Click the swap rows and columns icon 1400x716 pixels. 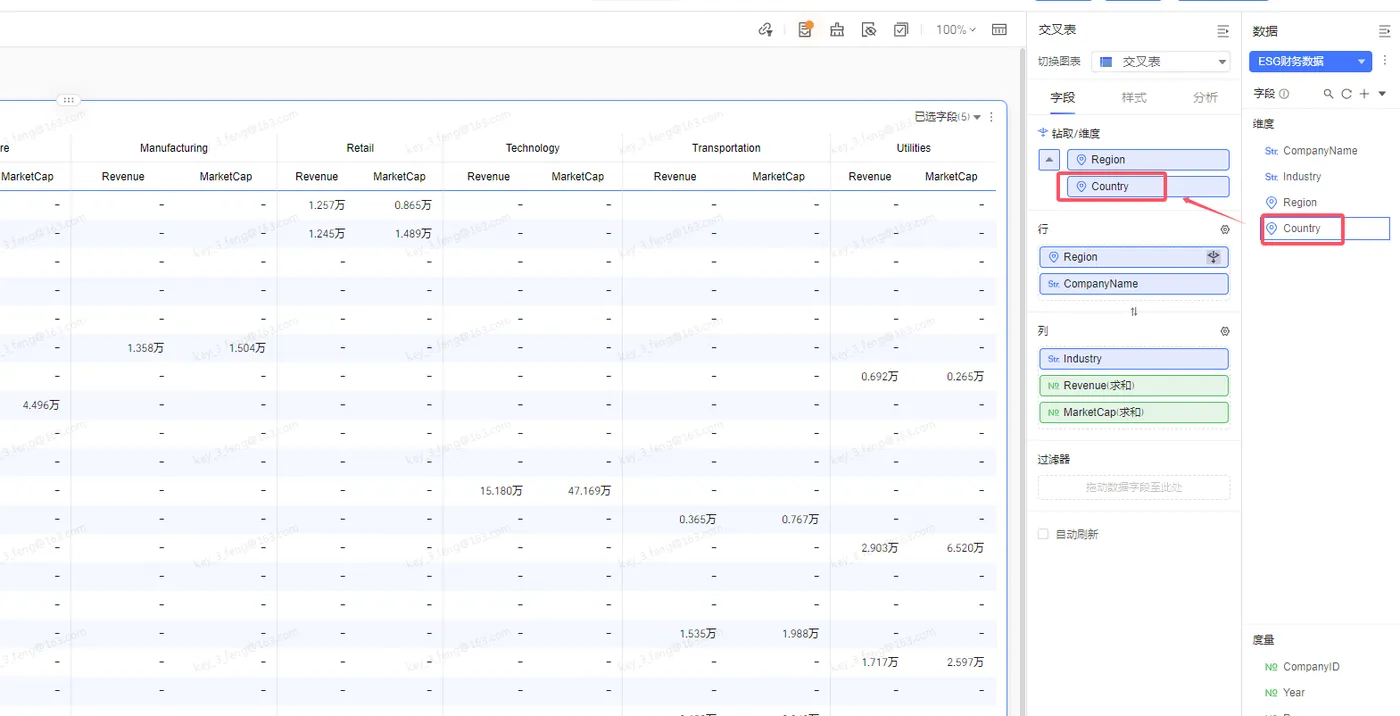(1134, 311)
